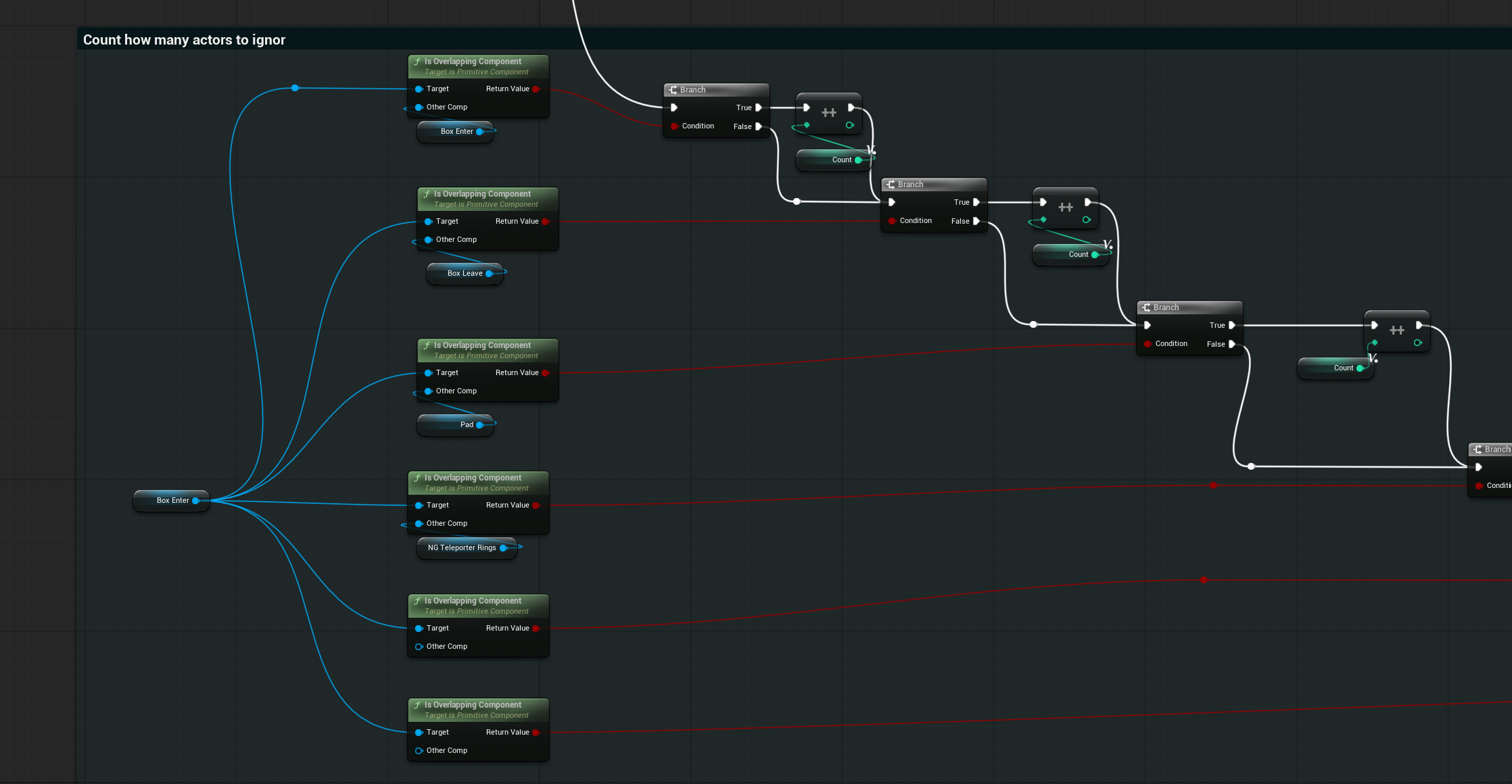This screenshot has height=784, width=1512.
Task: Click function icon on overlap node checking Pad
Action: pos(427,345)
